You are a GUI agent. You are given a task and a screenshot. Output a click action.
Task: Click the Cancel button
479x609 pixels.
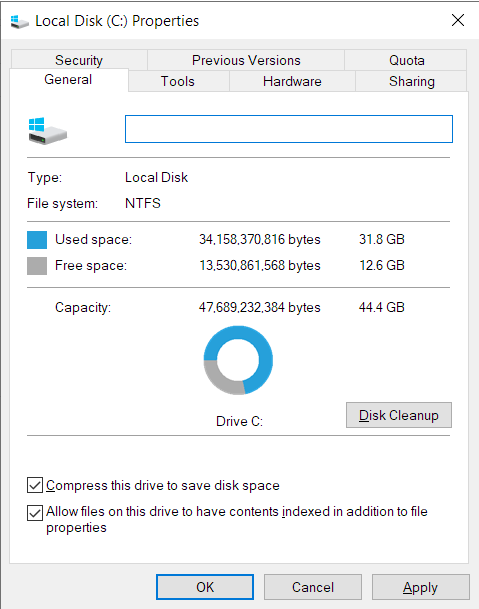[313, 587]
